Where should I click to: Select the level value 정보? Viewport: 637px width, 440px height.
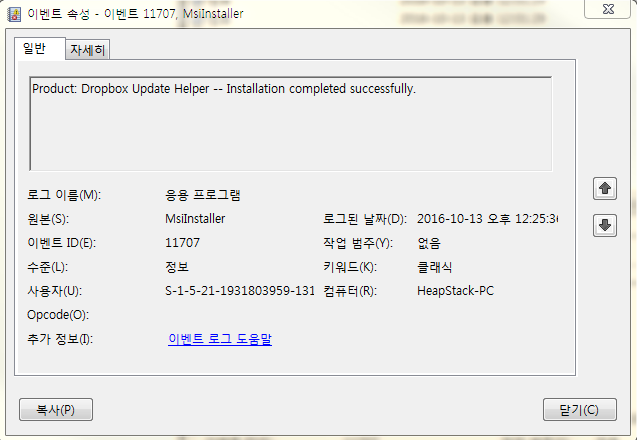pyautogui.click(x=177, y=267)
